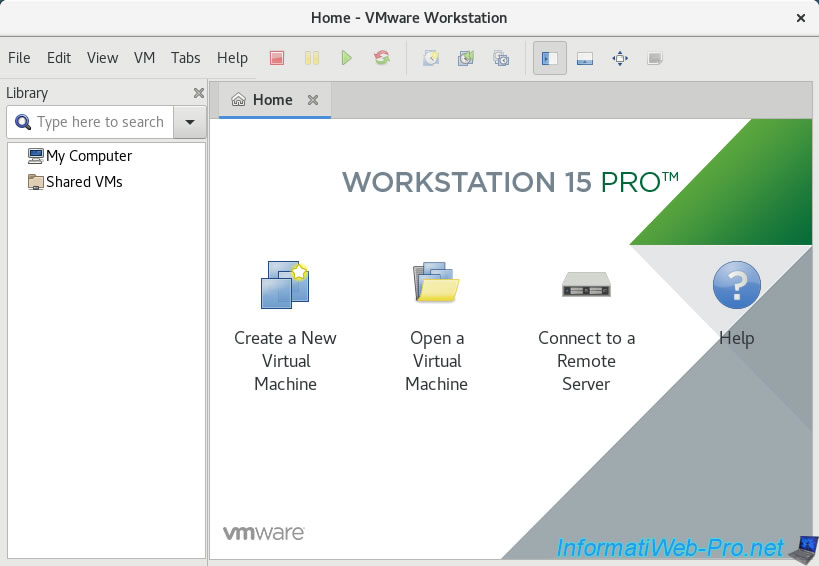Click the yellow Suspend toolbar icon
This screenshot has height=566, width=819.
point(312,58)
